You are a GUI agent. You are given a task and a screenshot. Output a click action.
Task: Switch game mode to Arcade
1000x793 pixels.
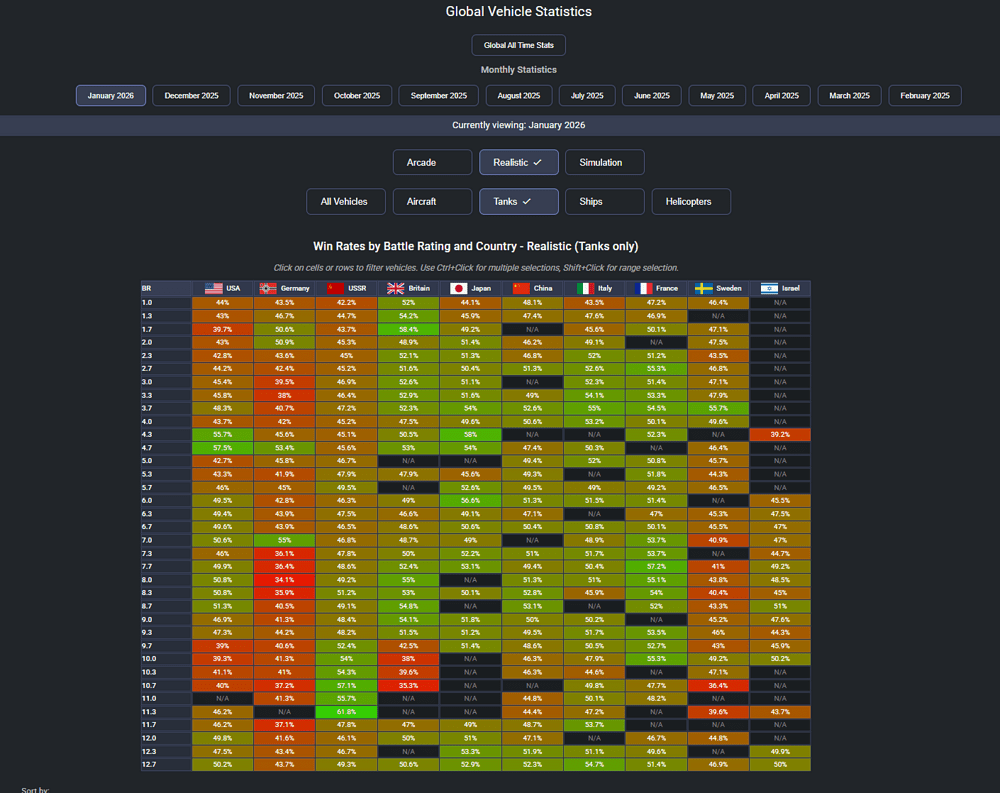click(x=432, y=162)
